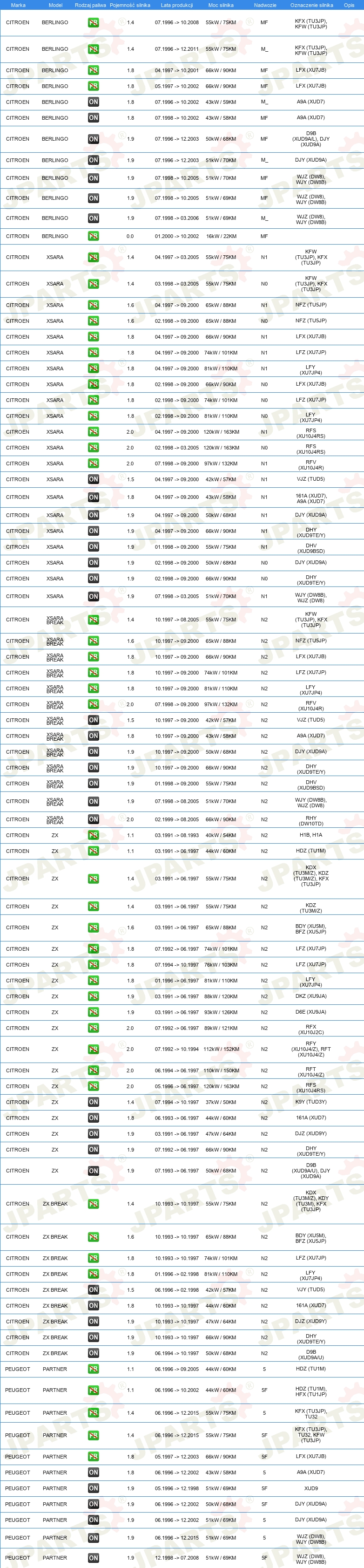Screen dimensions: 364x1568
Task: Click PB icon for ZX Break 1.6 row
Action: tap(93, 1237)
